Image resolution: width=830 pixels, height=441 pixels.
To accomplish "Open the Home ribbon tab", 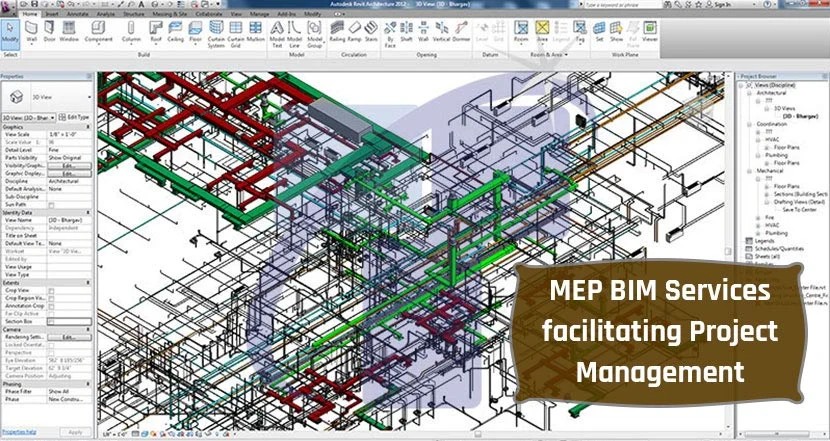I will 30,14.
